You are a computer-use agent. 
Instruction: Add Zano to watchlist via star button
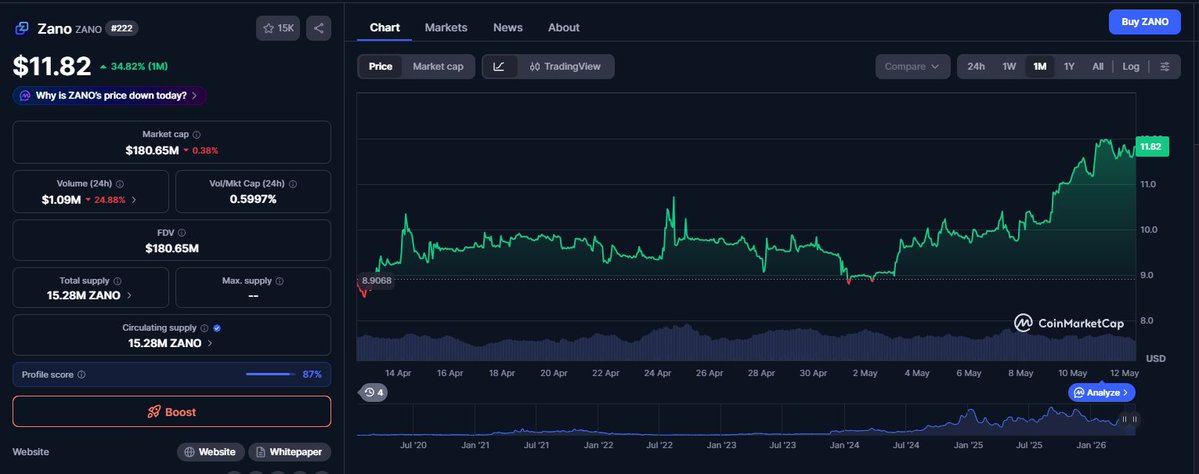(x=278, y=28)
